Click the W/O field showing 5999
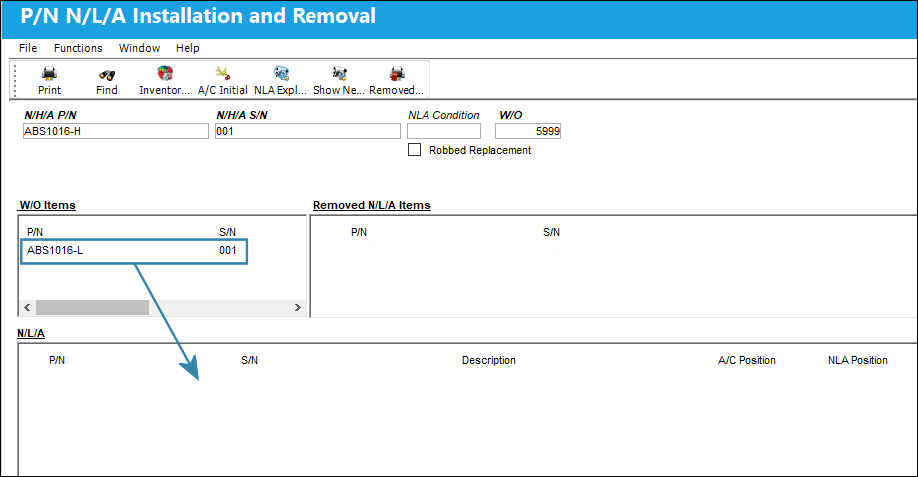Screen dimensions: 918x477 coord(527,131)
